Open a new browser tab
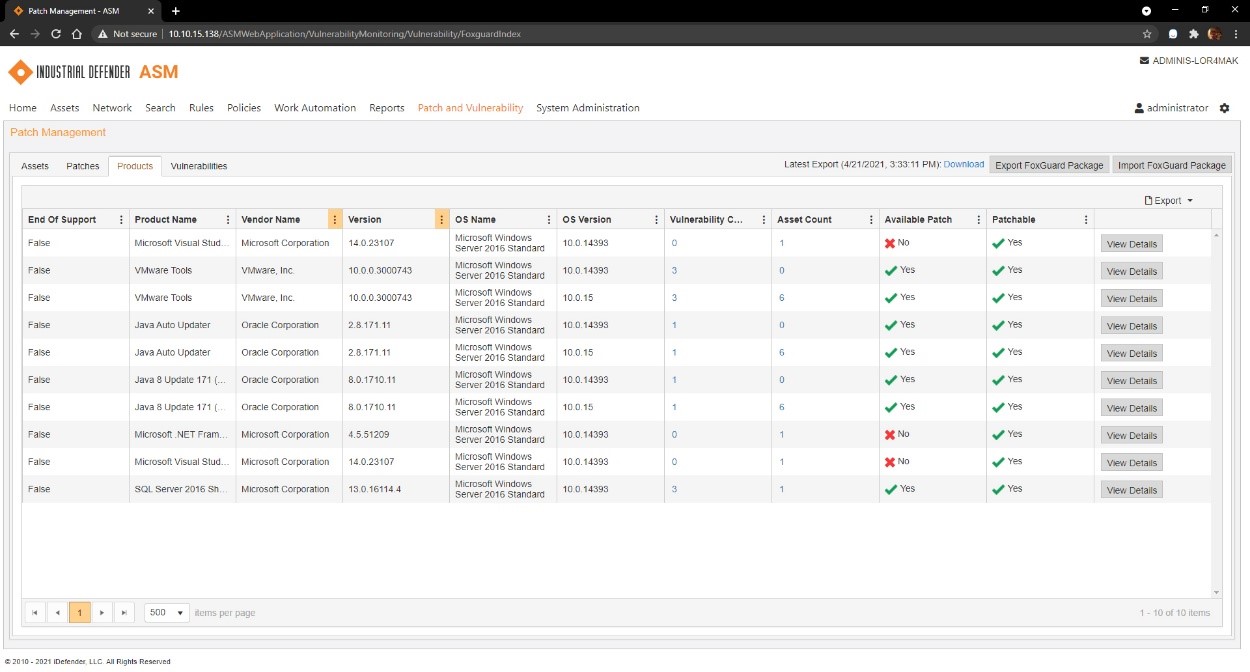This screenshot has width=1250, height=672. pyautogui.click(x=176, y=11)
